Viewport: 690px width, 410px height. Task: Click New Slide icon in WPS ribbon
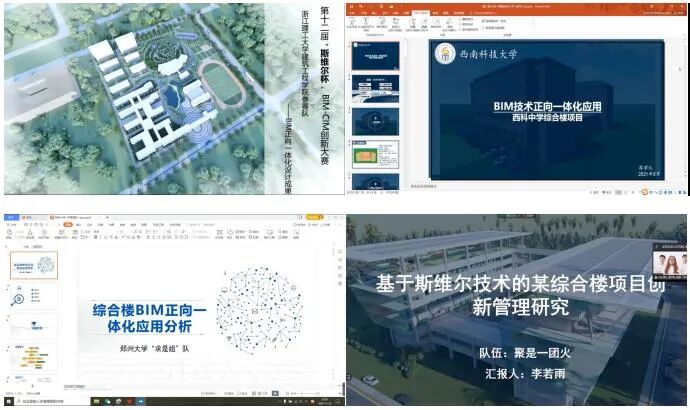(x=61, y=233)
